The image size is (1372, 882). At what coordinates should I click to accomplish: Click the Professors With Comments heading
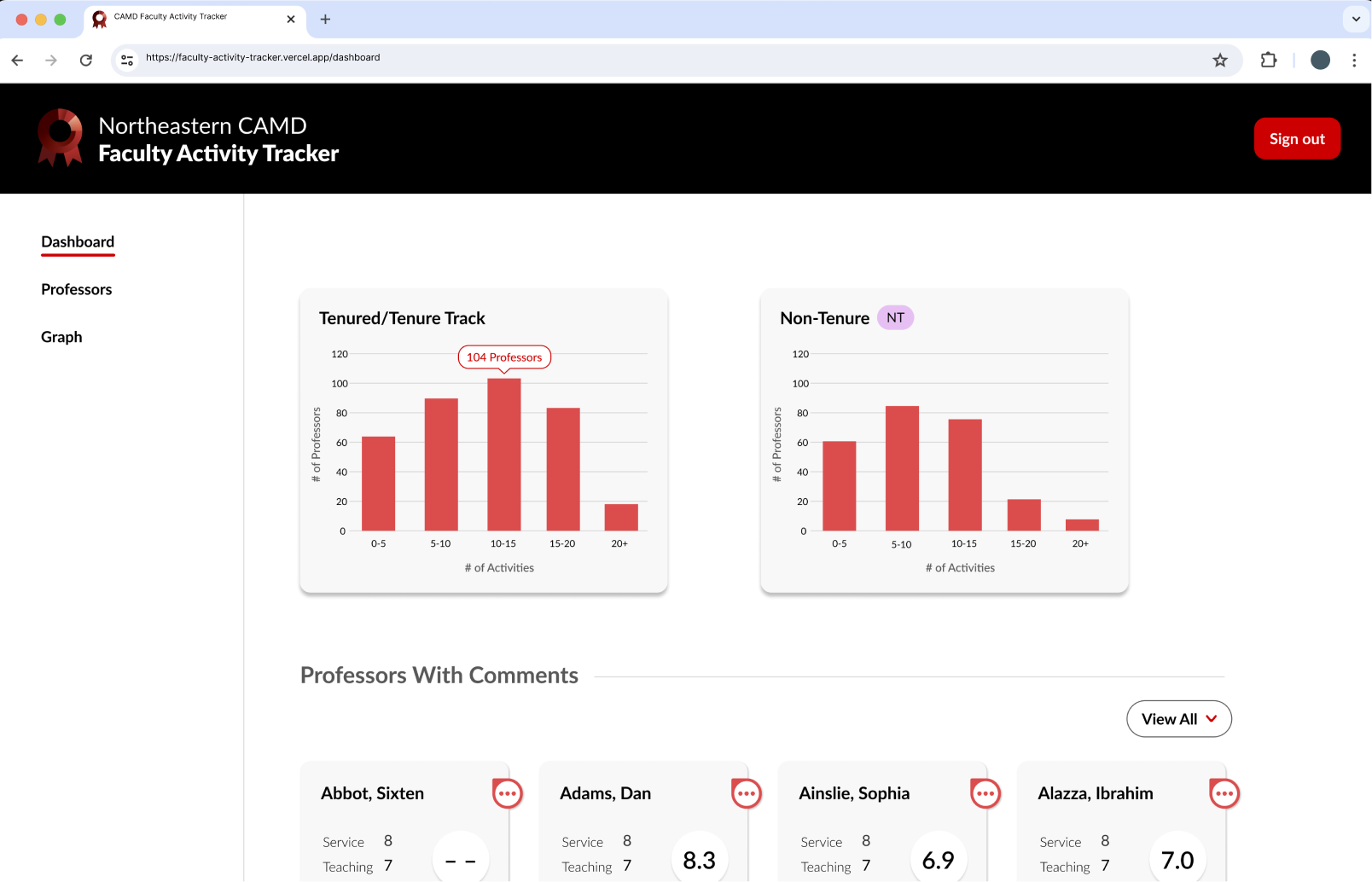pos(439,676)
